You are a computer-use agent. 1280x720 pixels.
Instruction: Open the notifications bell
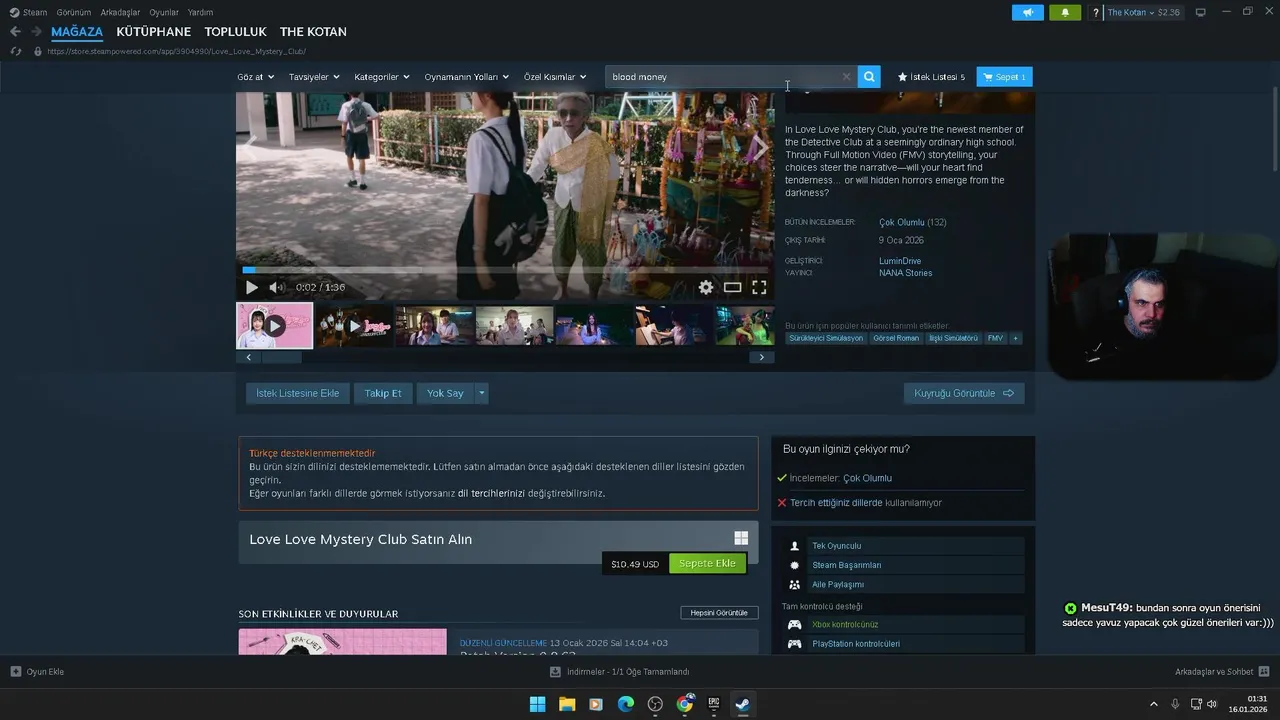[1064, 12]
